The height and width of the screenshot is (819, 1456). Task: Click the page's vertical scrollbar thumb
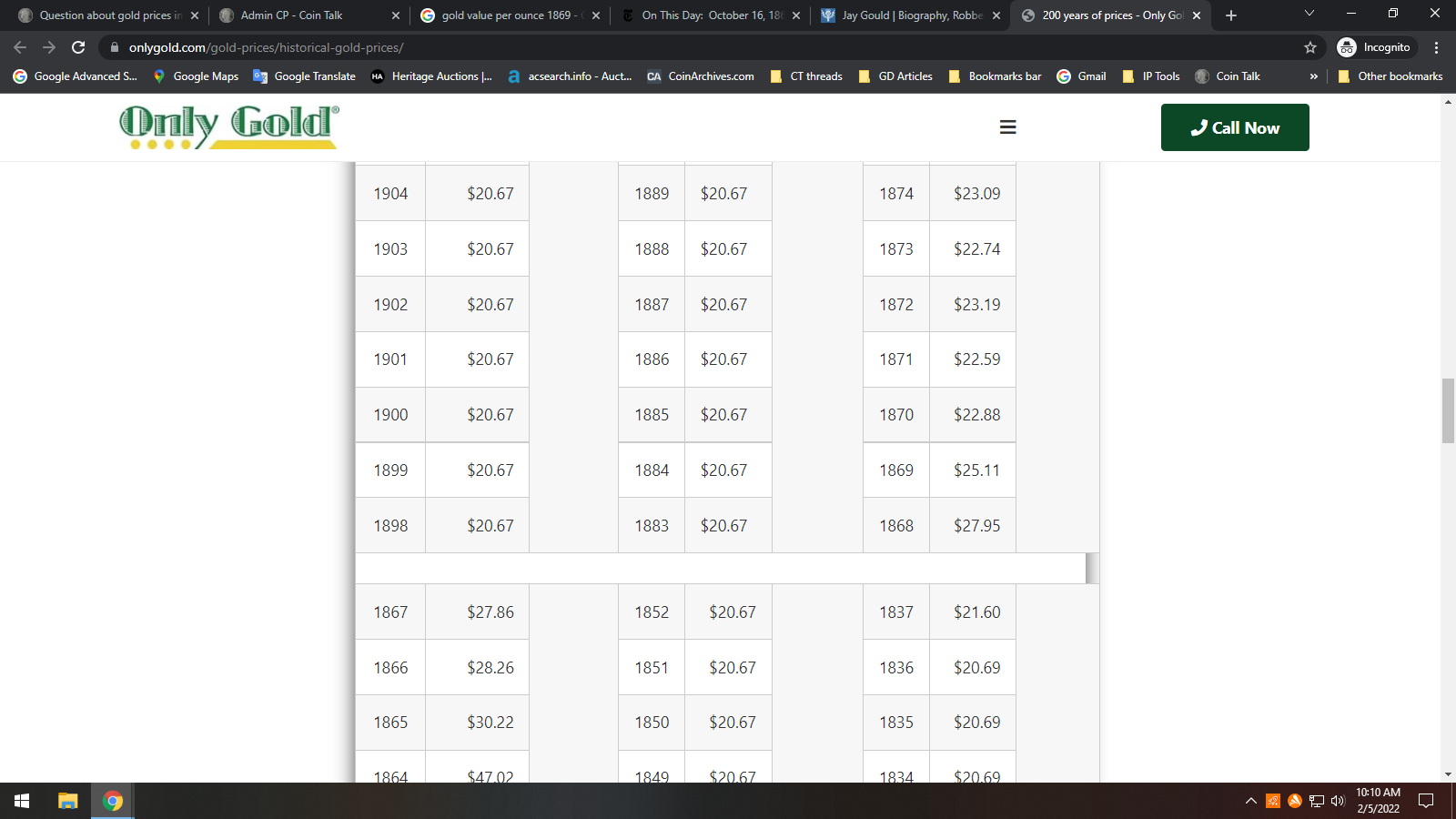1448,410
